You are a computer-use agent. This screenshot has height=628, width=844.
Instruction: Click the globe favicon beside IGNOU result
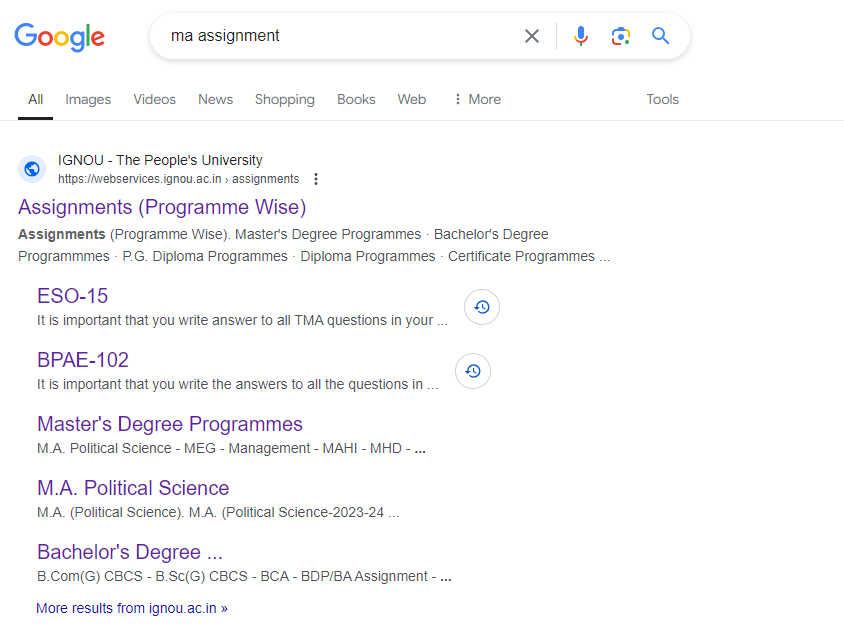[x=32, y=168]
